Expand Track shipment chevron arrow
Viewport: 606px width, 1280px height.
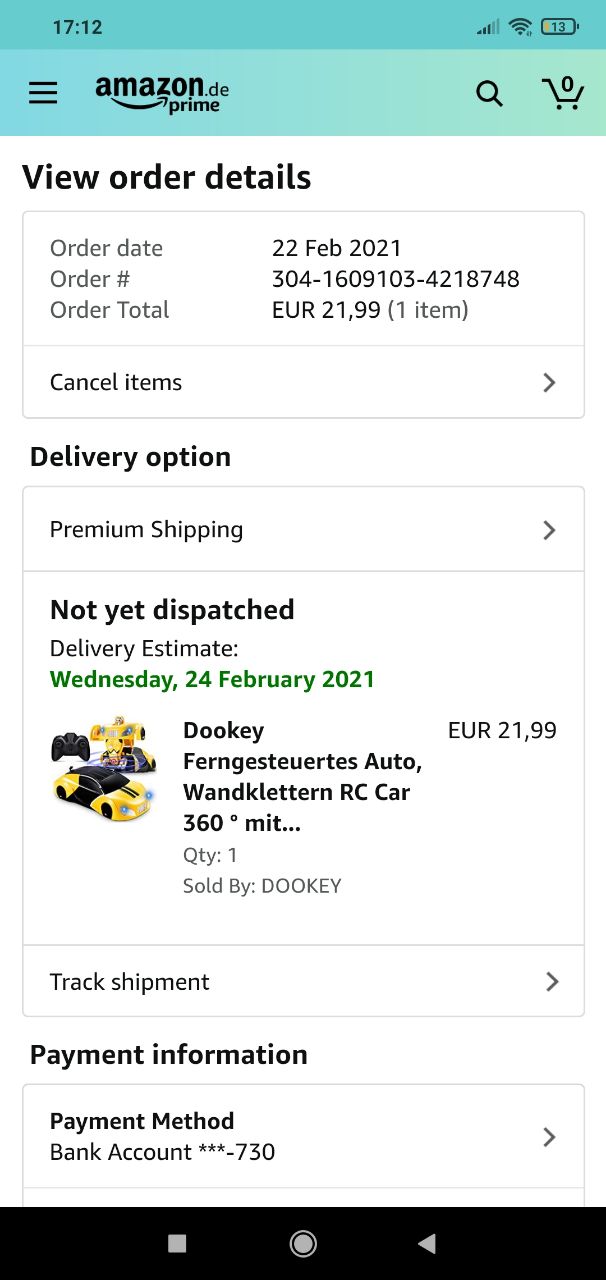point(551,982)
